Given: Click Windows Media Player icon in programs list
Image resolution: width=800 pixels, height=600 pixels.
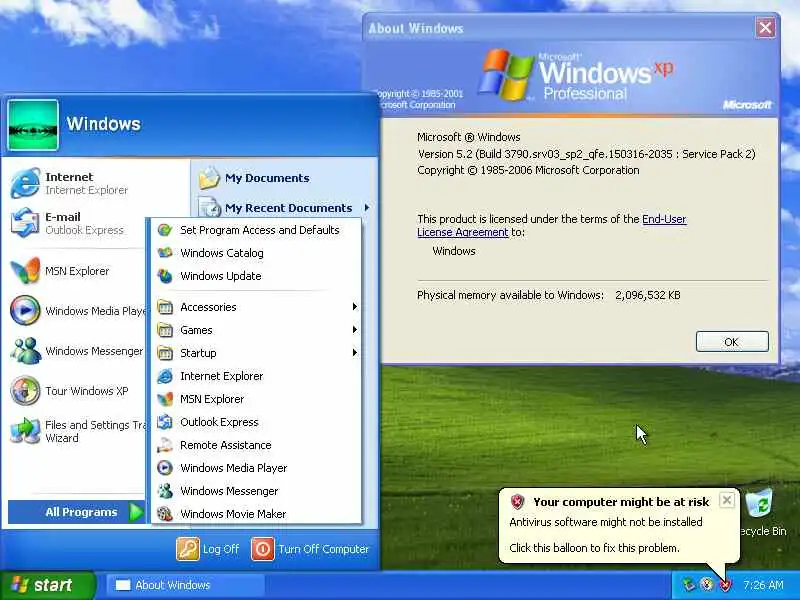Looking at the screenshot, I should tap(165, 468).
